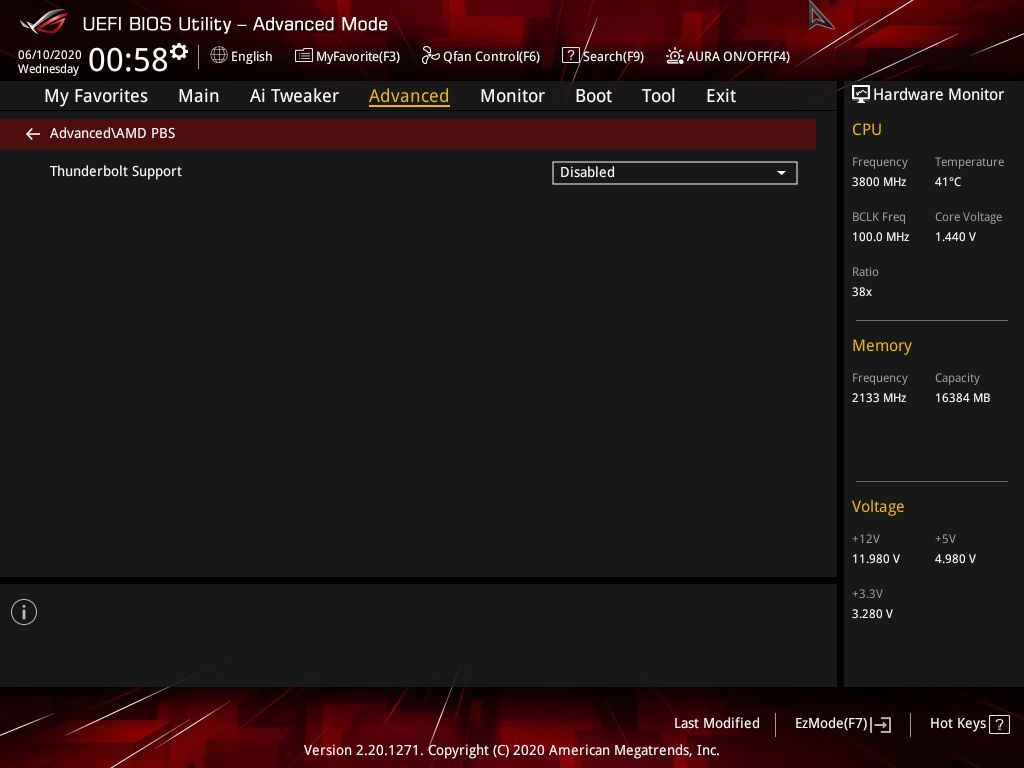Click the EzMode exit arrow icon

pos(881,724)
